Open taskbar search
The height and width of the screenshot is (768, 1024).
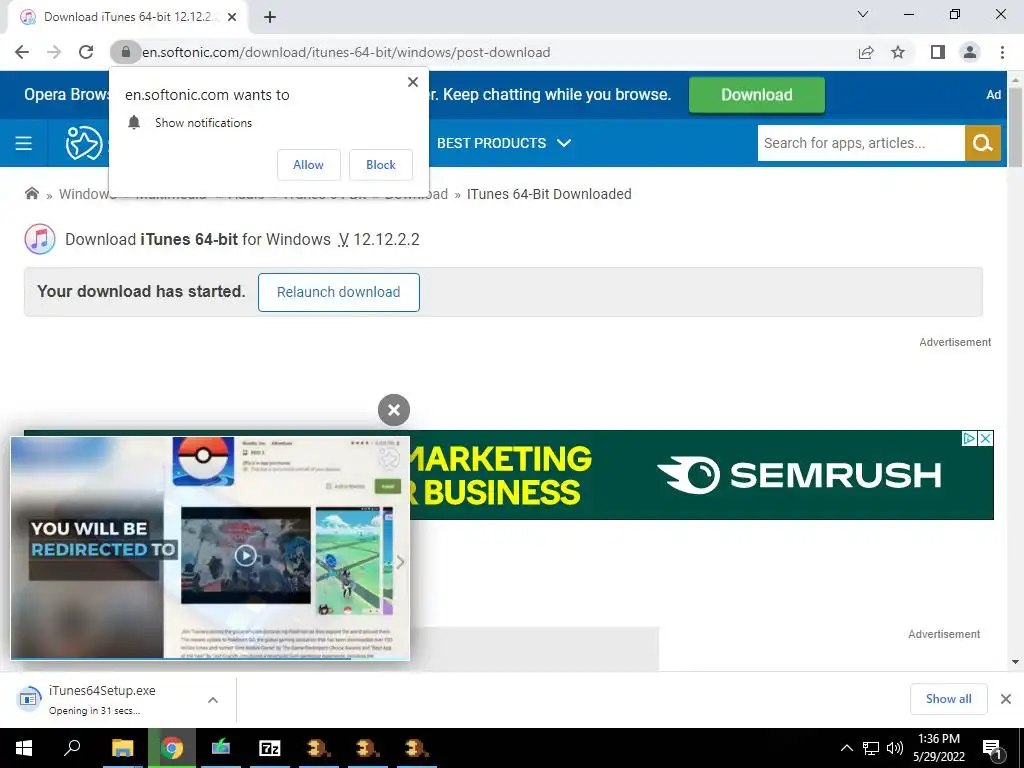[72, 748]
